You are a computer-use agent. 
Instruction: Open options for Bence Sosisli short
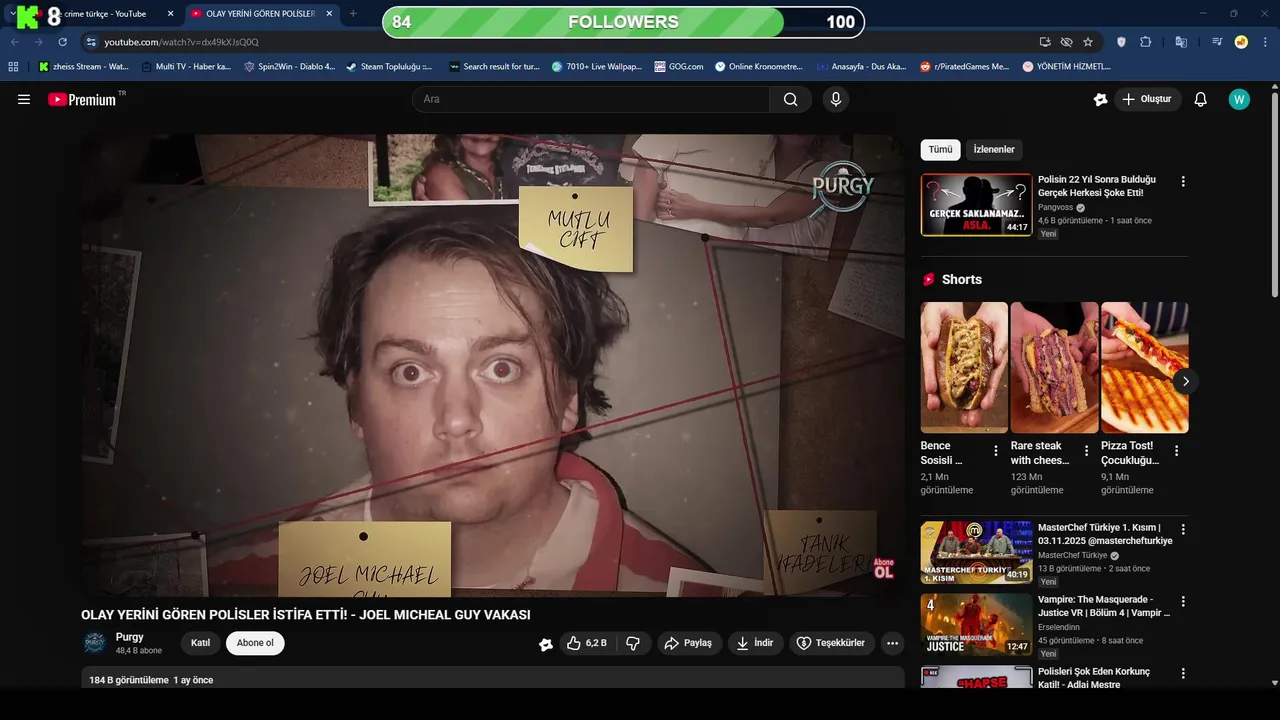996,451
